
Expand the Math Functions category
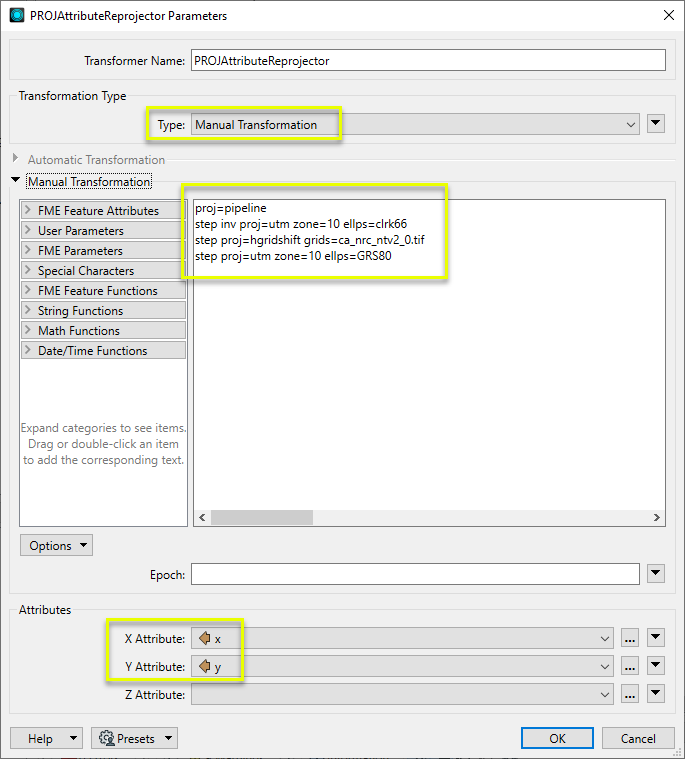tap(103, 331)
